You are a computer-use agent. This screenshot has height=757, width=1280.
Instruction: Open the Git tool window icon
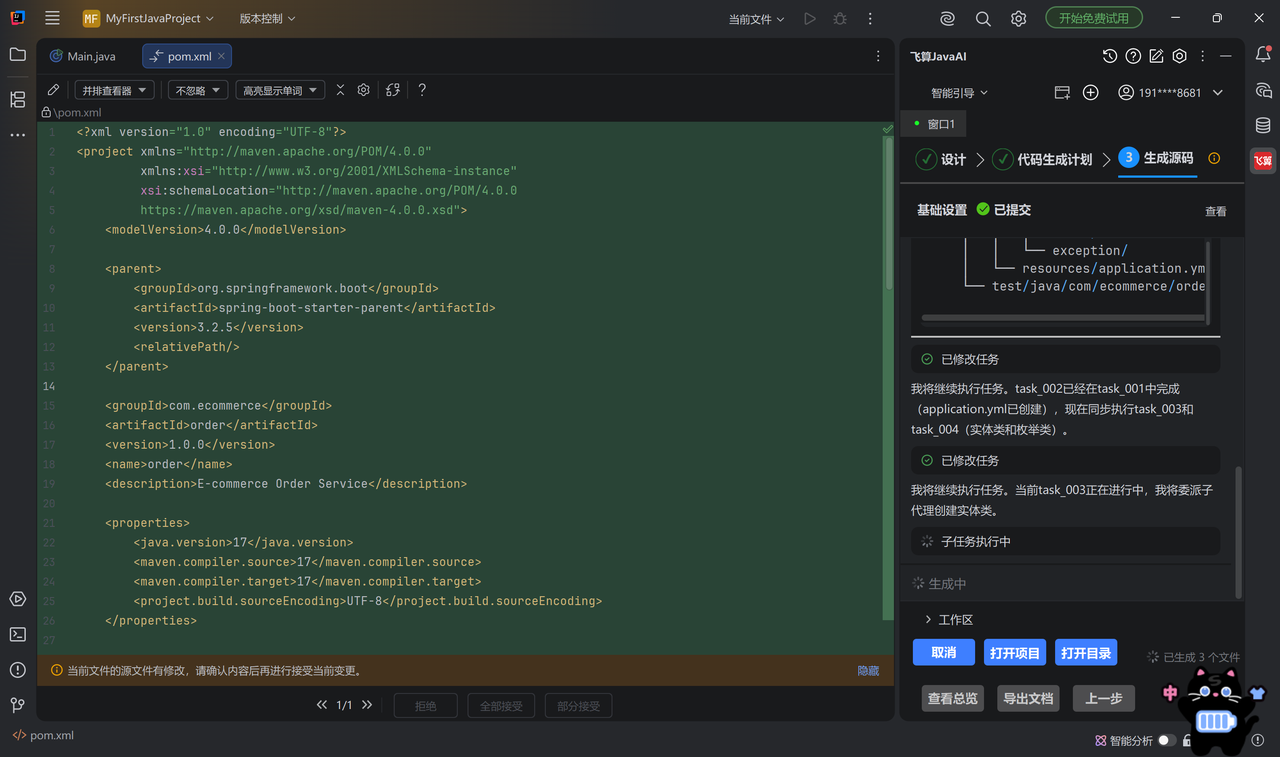point(17,705)
